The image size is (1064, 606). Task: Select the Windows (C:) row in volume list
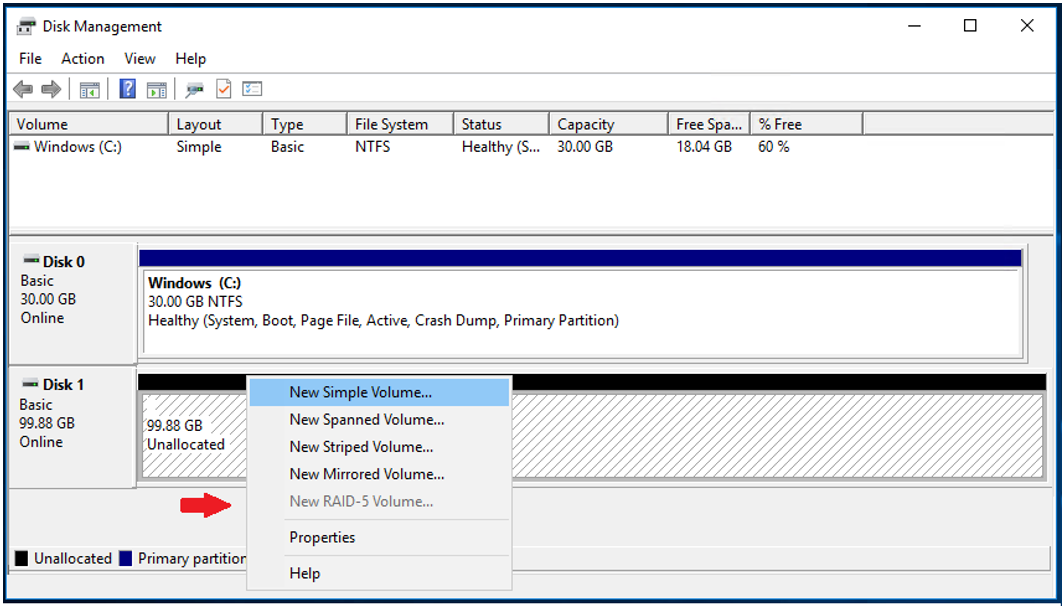click(78, 147)
